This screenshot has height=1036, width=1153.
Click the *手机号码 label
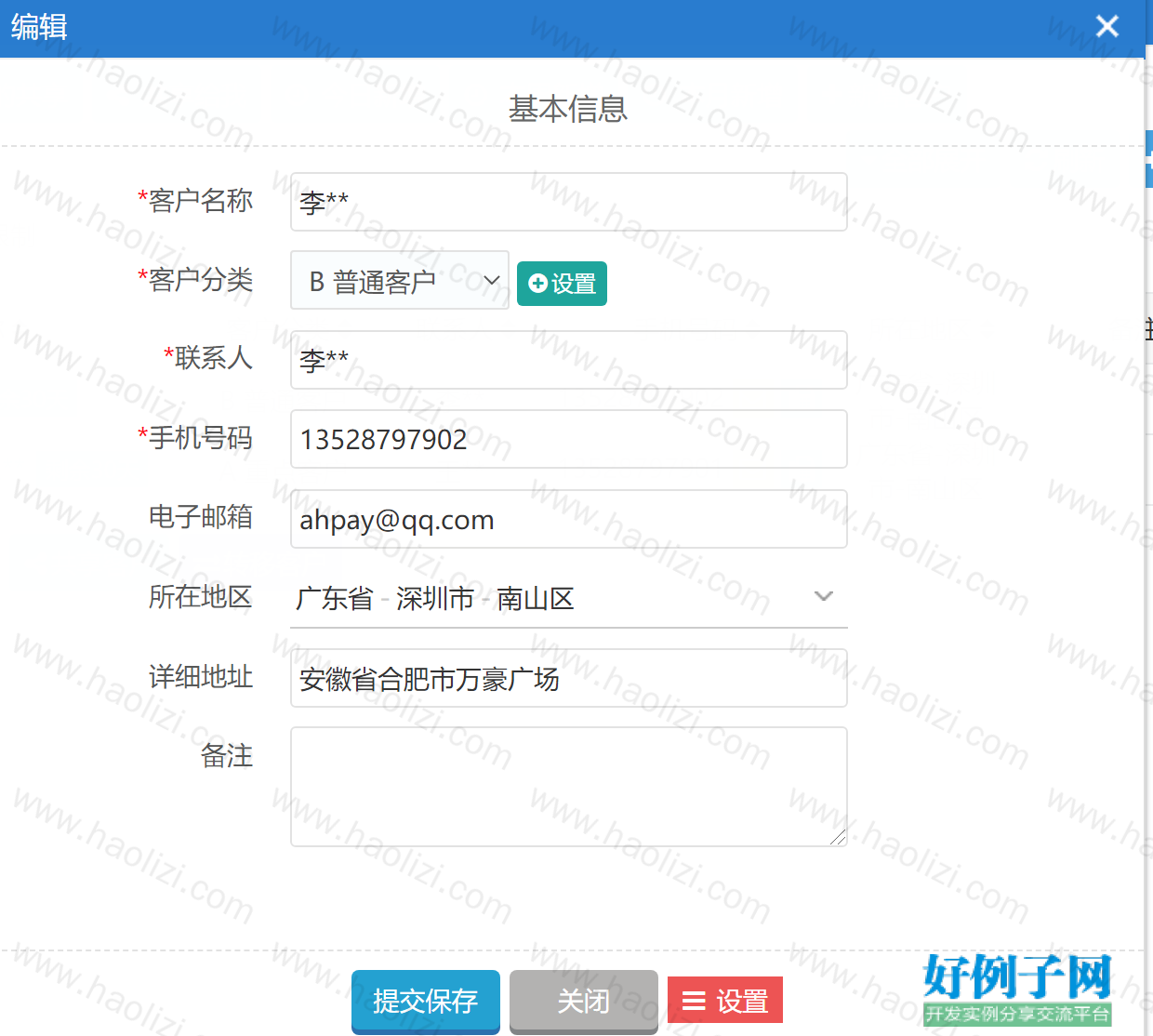click(x=195, y=437)
